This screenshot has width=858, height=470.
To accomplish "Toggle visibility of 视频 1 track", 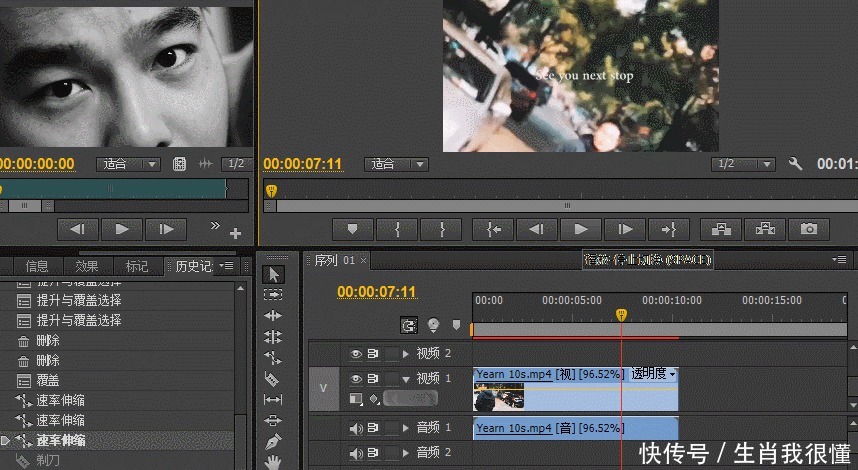I will coord(355,379).
